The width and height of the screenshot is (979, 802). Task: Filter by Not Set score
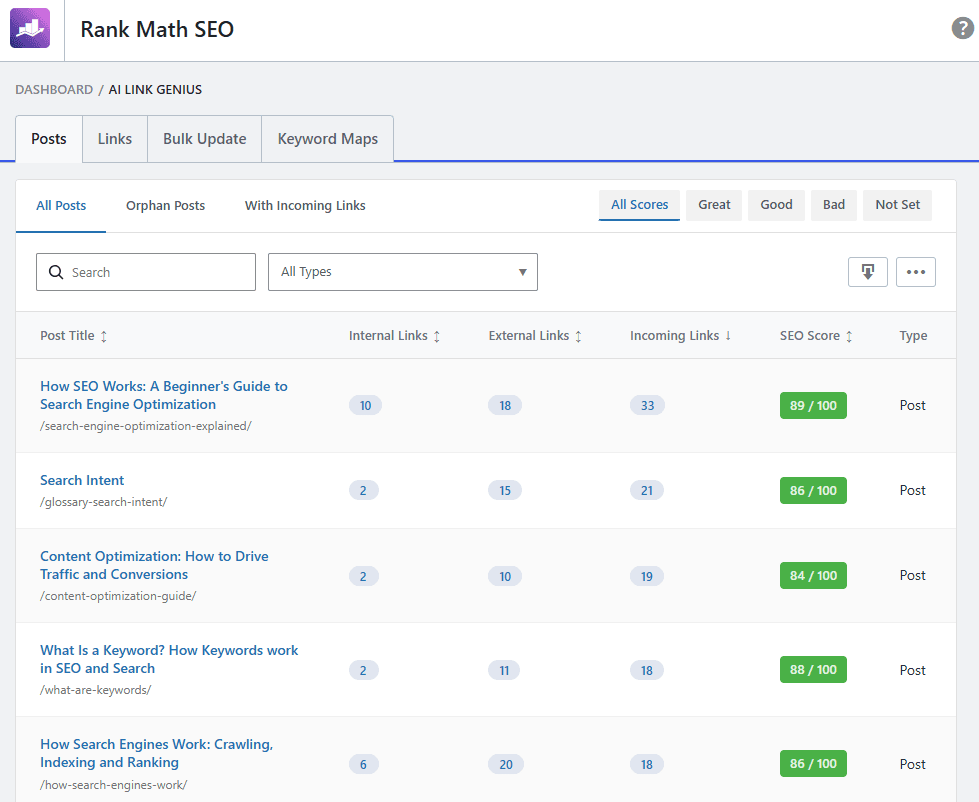point(897,205)
